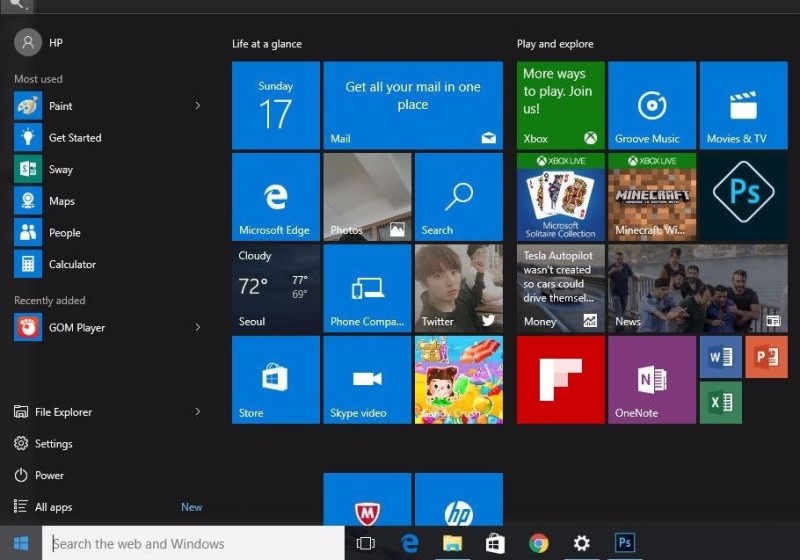Screen dimensions: 800x560
Task: Click HP user account entry
Action: [x=39, y=42]
